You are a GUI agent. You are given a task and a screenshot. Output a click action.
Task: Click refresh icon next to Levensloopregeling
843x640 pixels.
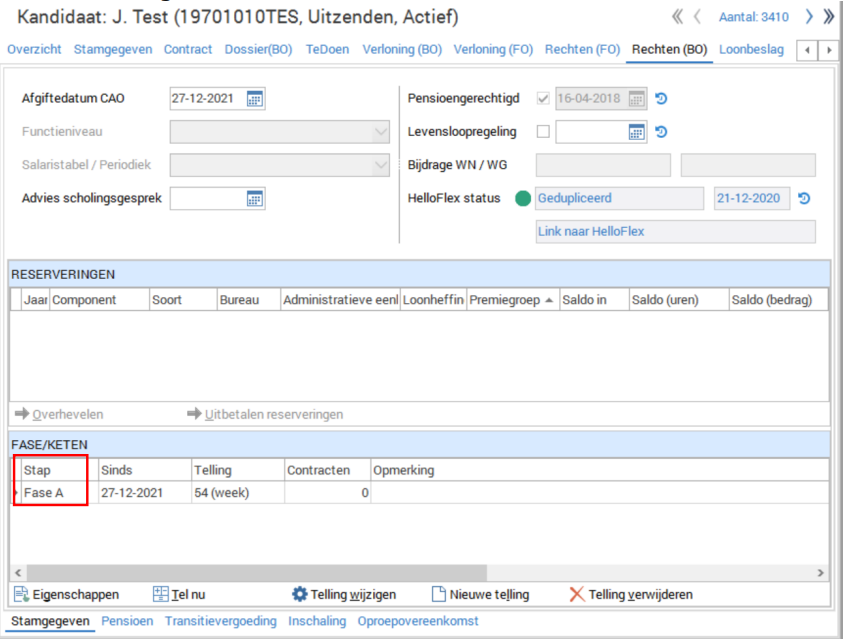(661, 132)
